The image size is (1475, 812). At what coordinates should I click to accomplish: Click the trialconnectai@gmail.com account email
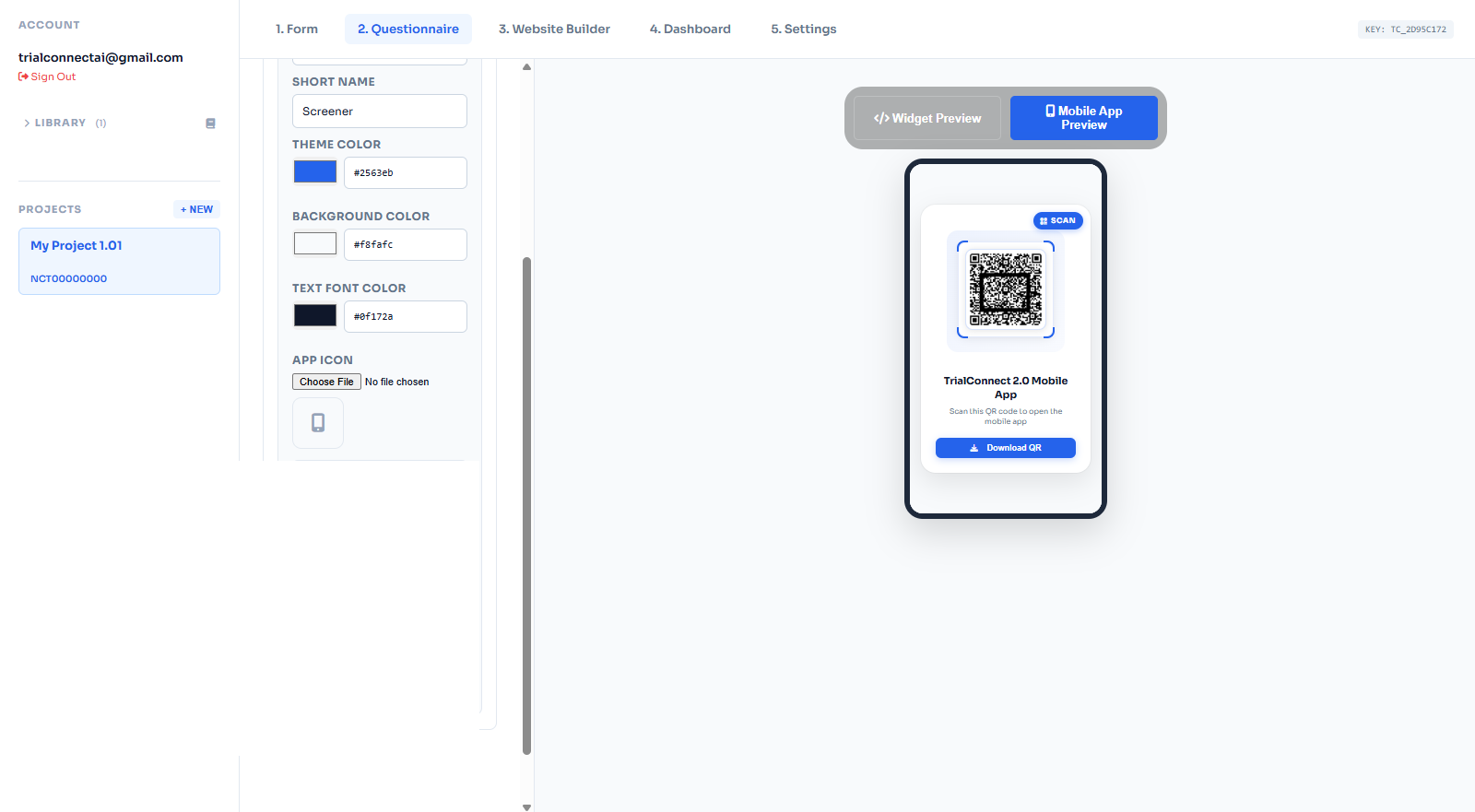(100, 57)
